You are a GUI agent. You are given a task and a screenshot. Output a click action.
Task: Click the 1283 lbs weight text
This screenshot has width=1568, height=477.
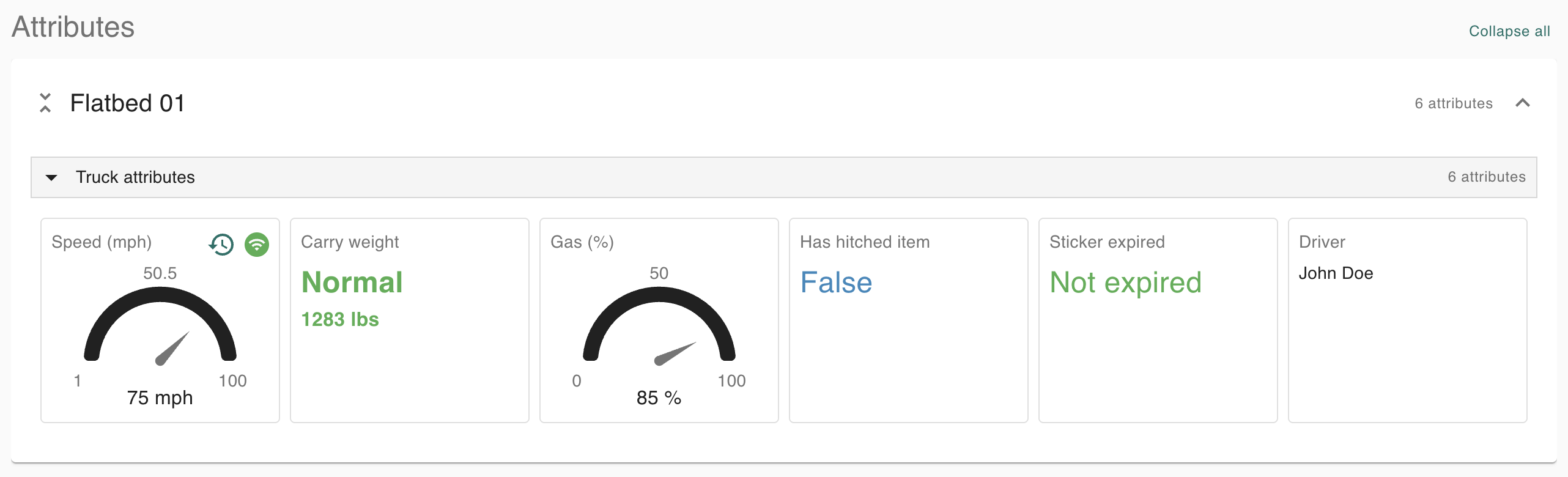tap(340, 319)
